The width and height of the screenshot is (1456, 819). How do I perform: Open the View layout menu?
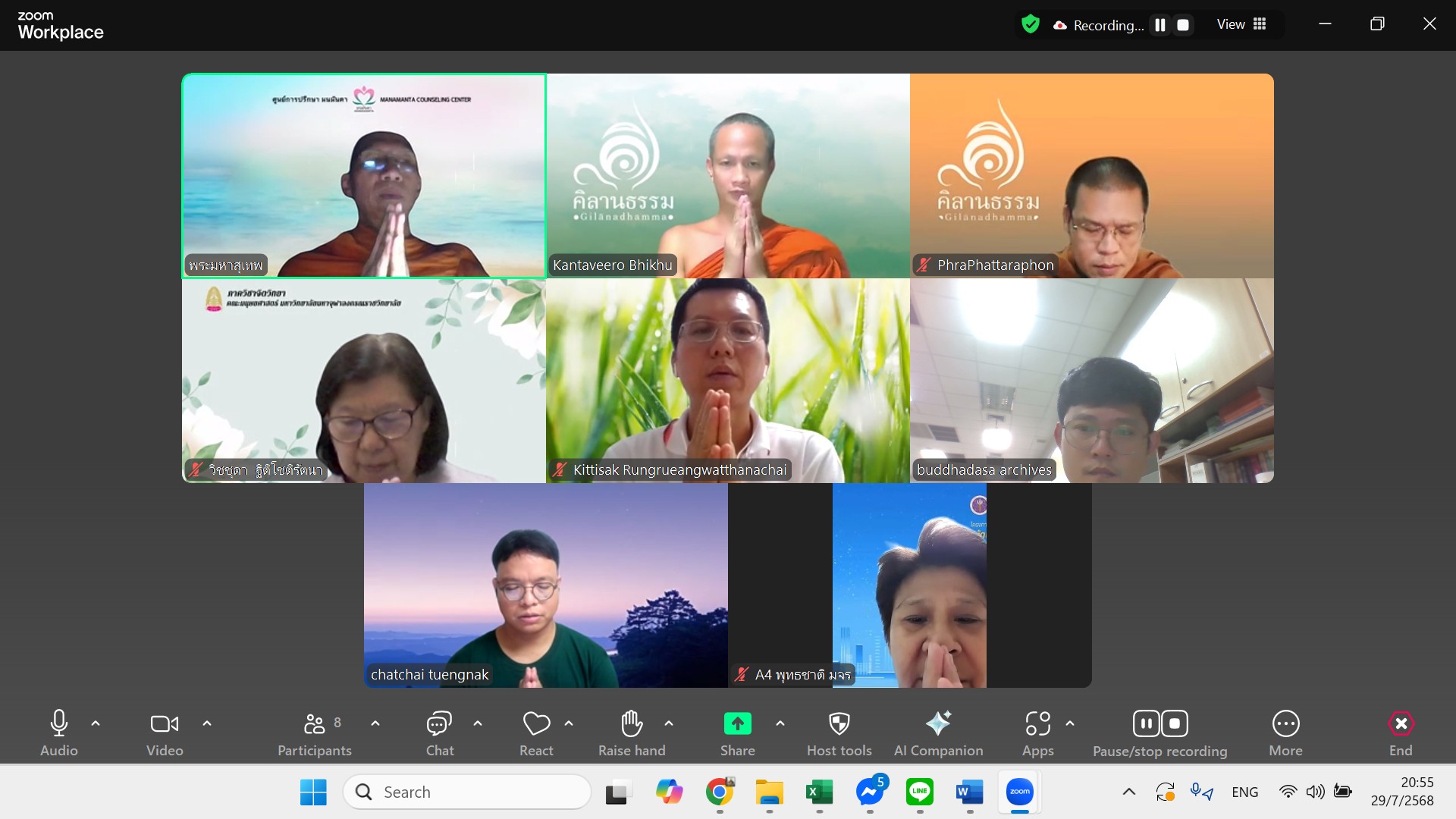(1241, 24)
